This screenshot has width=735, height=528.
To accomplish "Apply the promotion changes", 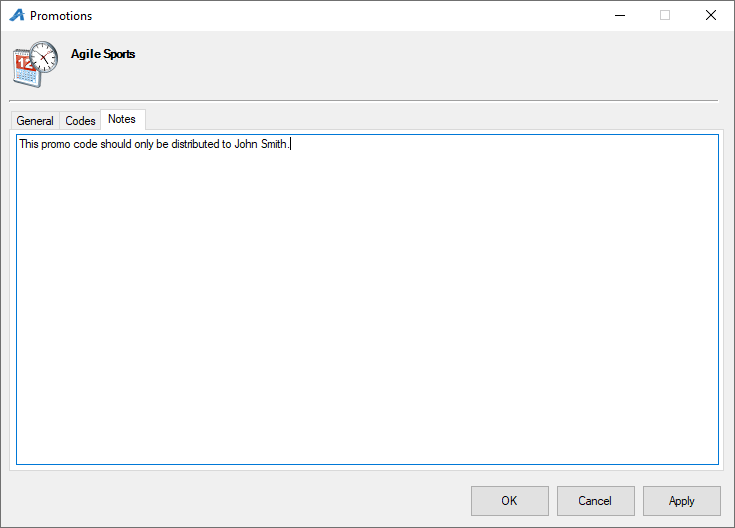I will coord(682,501).
